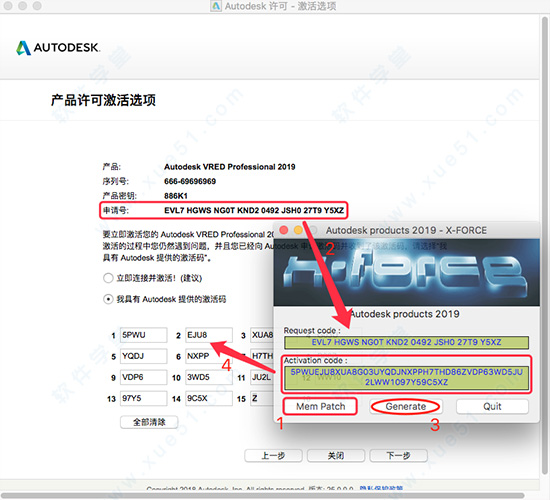Viewport: 550px width, 500px height.
Task: Click the product name Autodesk VRED Professional 2019
Action: [230, 167]
